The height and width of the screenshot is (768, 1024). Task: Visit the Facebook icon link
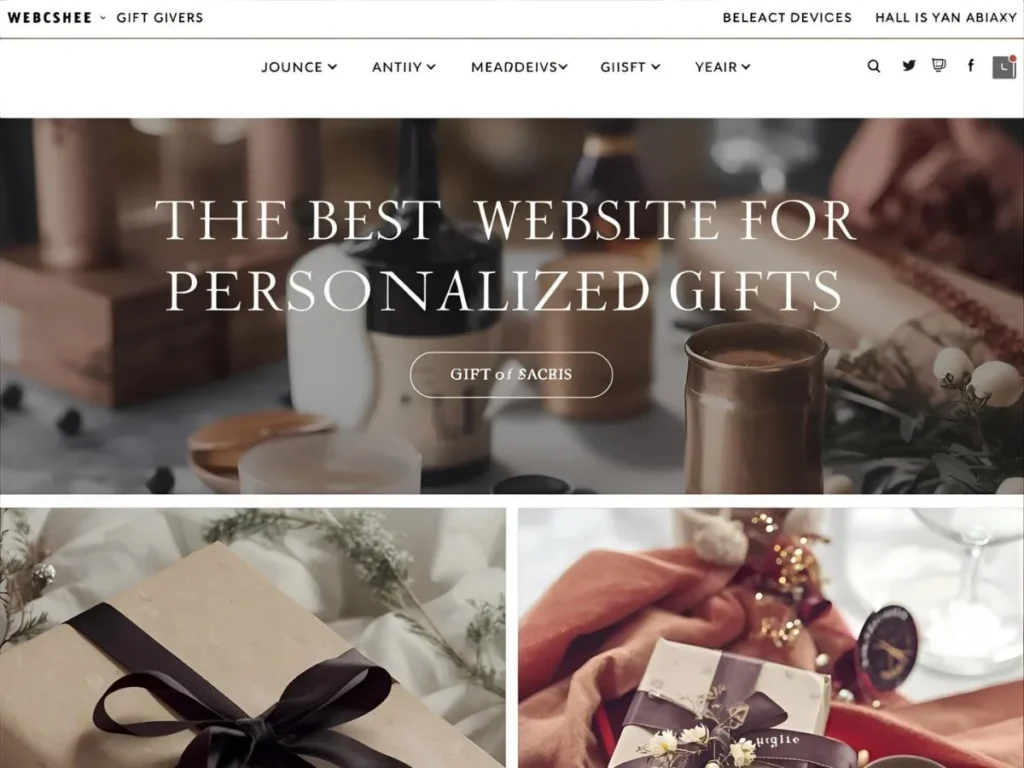pyautogui.click(x=970, y=65)
